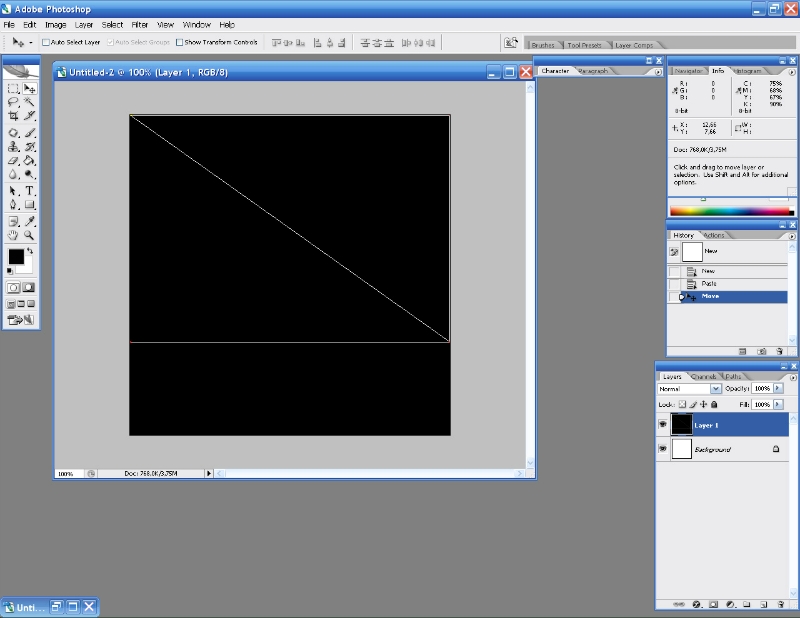Select the Rectangular Marquee tool
Viewport: 800px width, 618px height.
[x=14, y=89]
